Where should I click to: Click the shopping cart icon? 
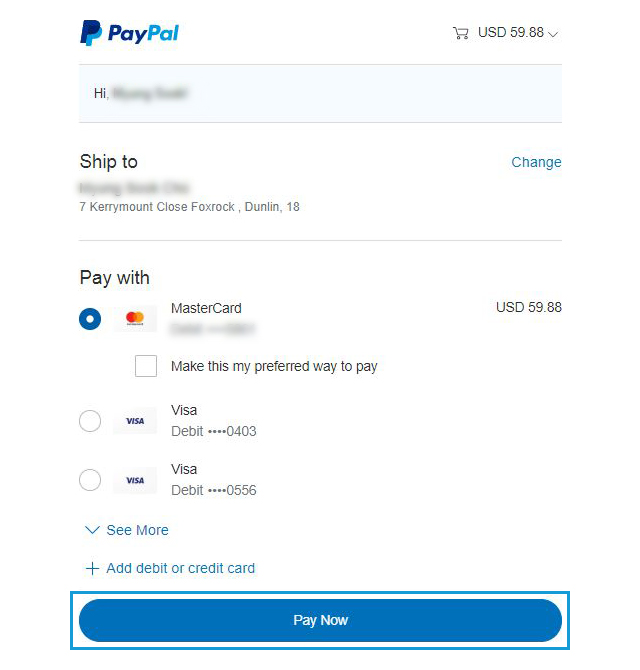click(x=461, y=33)
